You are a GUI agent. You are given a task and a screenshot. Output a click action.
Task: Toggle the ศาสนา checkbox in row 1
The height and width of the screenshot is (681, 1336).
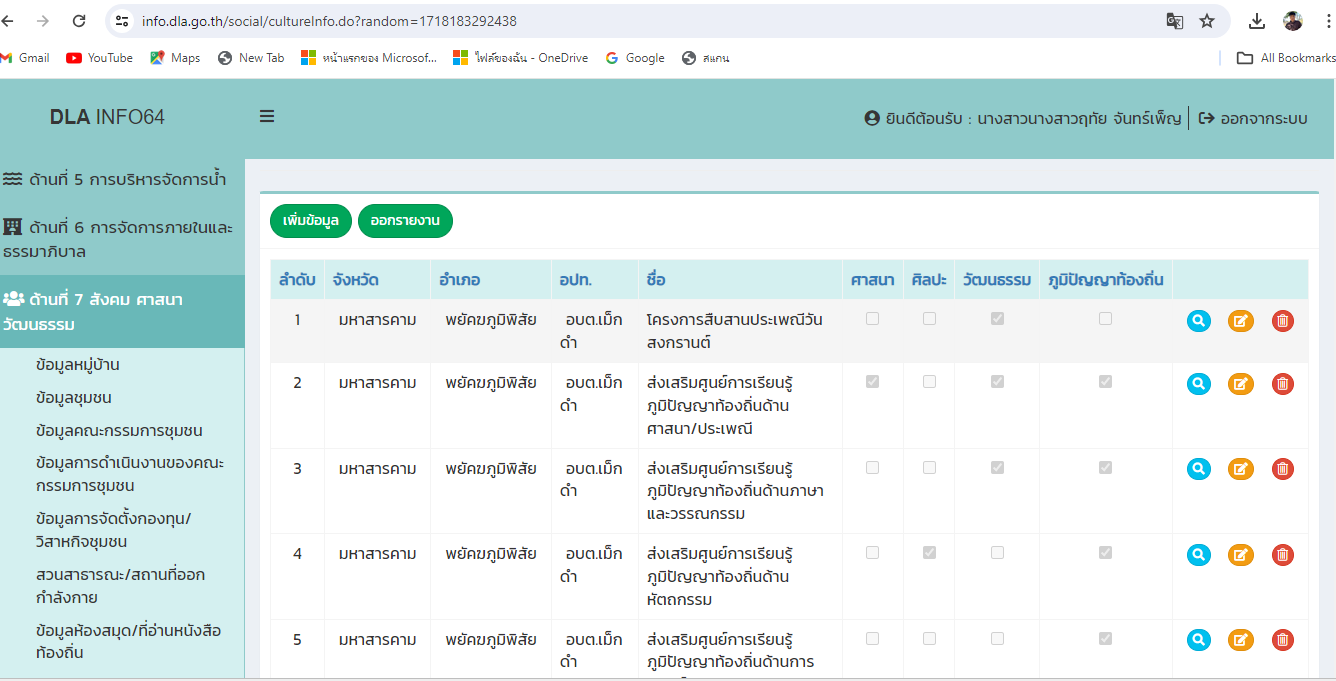[873, 319]
